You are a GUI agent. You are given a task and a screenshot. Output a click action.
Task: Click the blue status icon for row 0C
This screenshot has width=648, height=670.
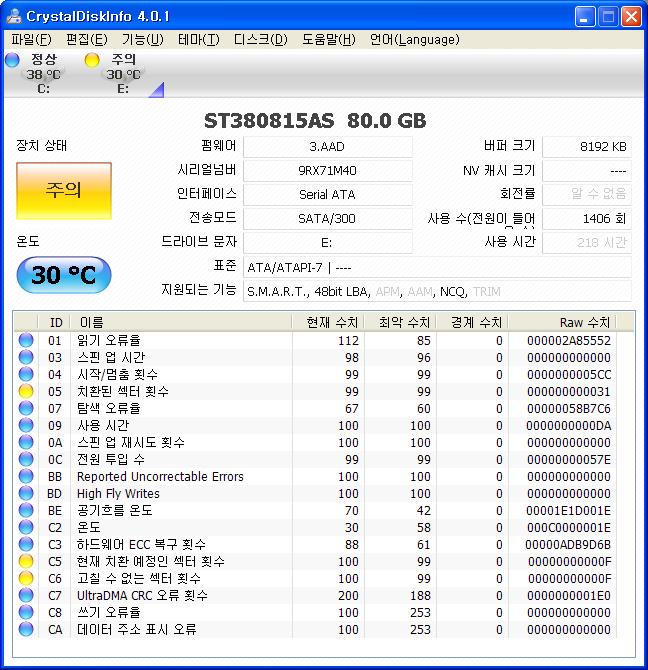[x=26, y=459]
